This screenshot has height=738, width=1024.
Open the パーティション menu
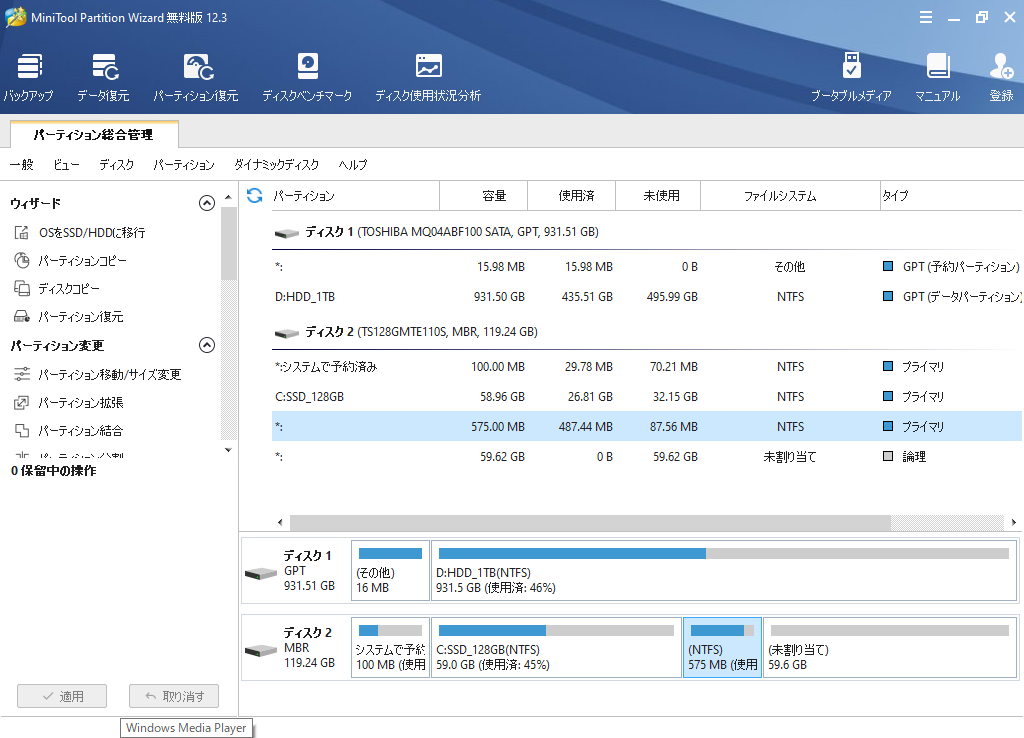[x=184, y=165]
